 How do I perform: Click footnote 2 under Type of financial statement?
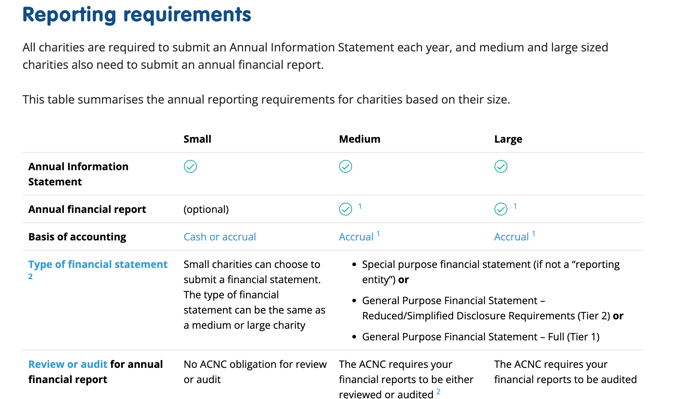30,277
